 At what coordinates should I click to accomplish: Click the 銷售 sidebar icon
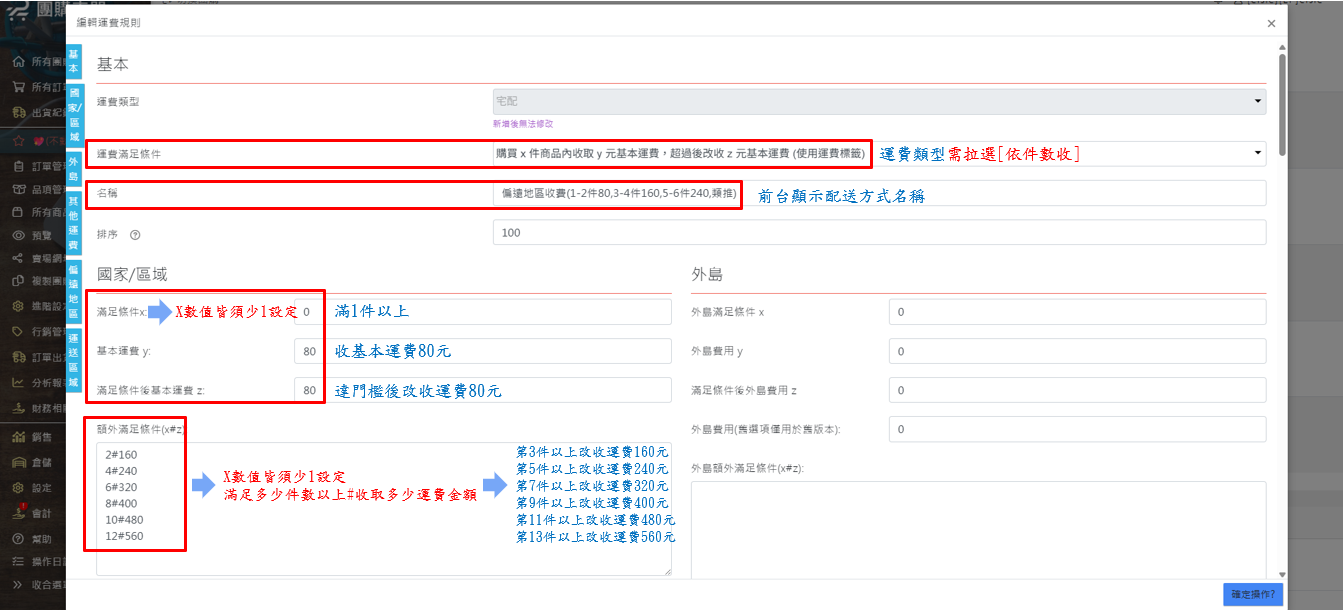tap(18, 437)
